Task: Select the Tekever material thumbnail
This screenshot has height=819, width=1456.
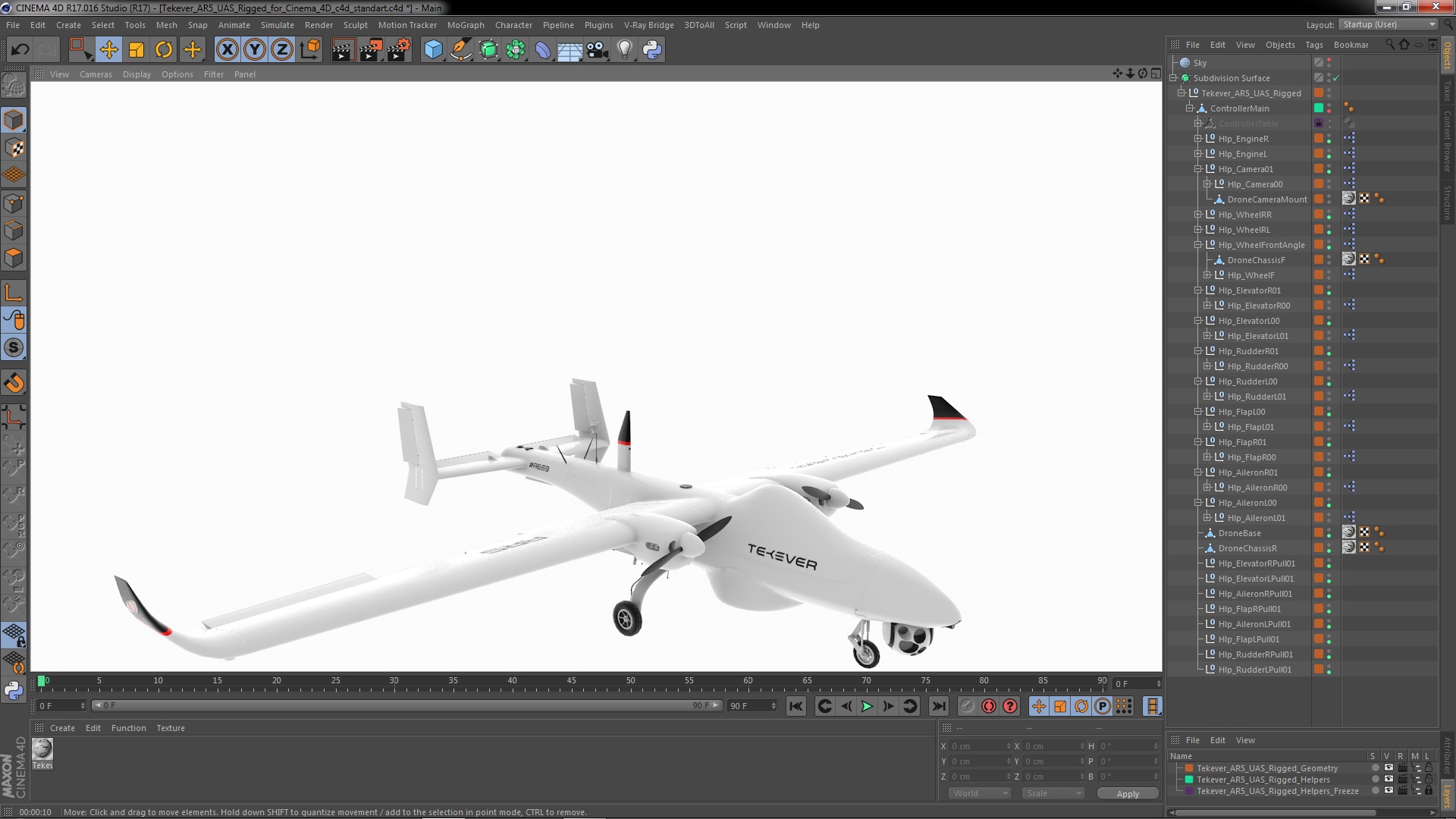Action: pos(42,749)
